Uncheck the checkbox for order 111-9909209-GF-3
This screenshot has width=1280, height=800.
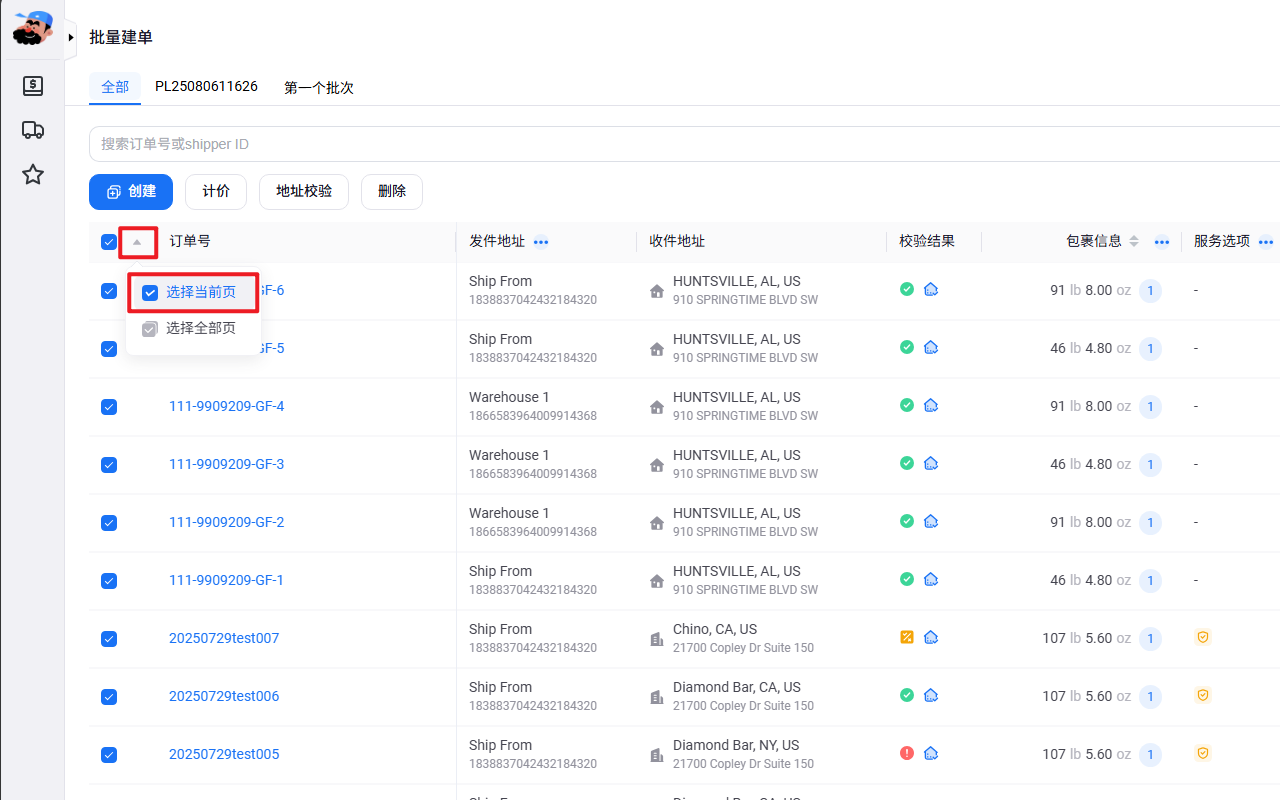[109, 465]
